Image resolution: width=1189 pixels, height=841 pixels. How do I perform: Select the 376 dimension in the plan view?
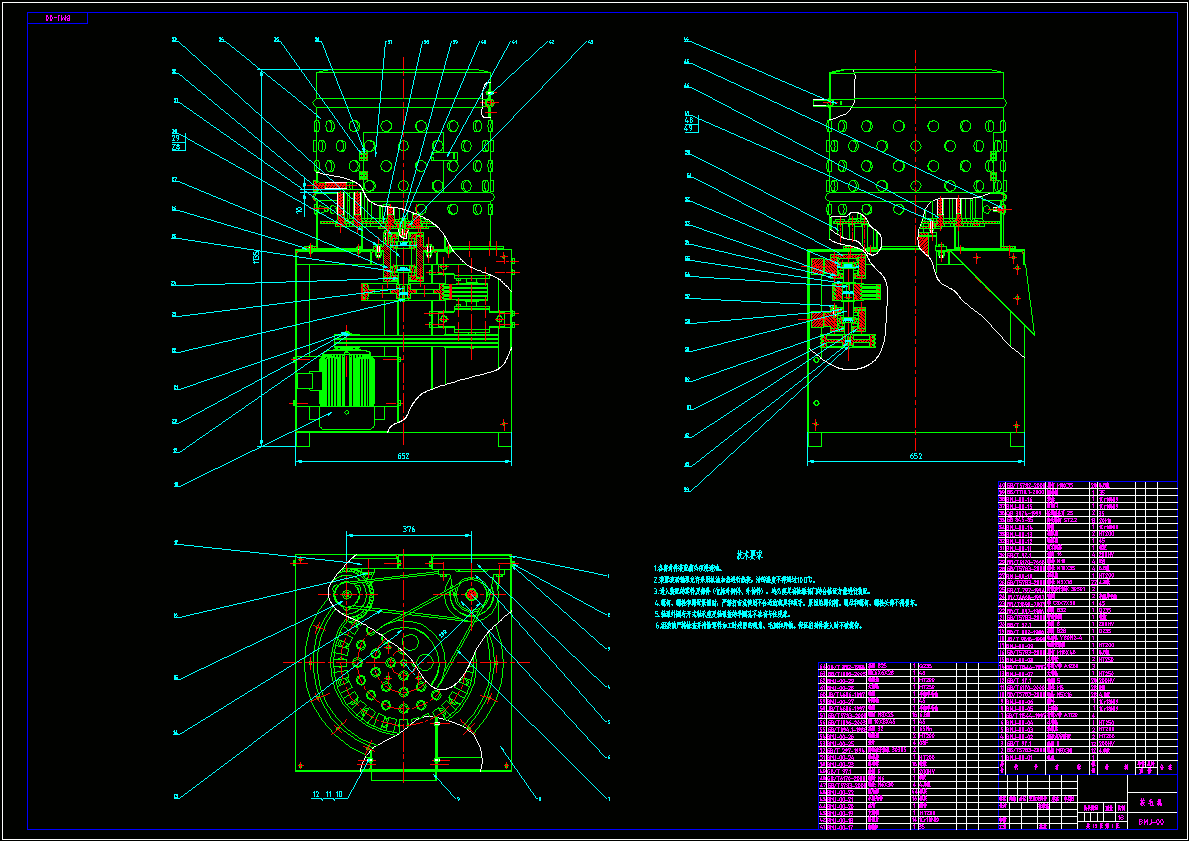(408, 529)
